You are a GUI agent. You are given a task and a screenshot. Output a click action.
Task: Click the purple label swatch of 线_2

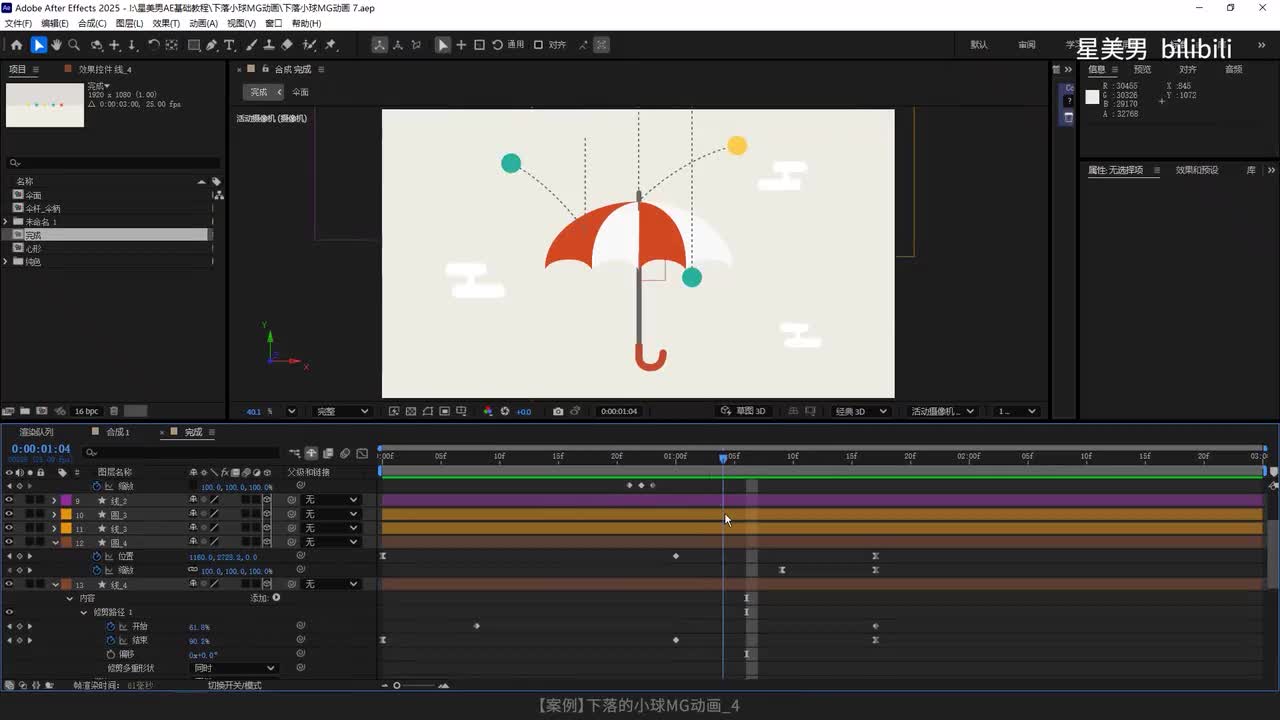tap(66, 500)
